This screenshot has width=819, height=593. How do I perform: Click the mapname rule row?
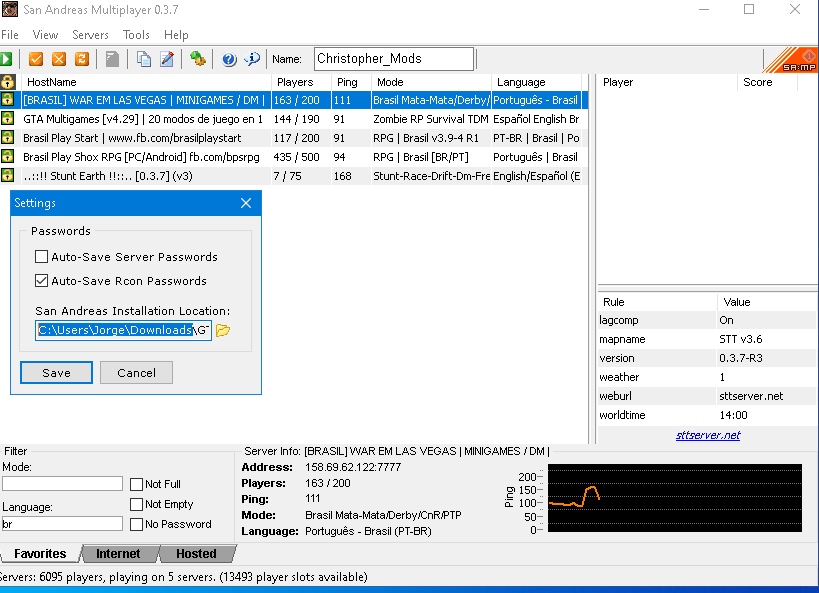tap(707, 339)
